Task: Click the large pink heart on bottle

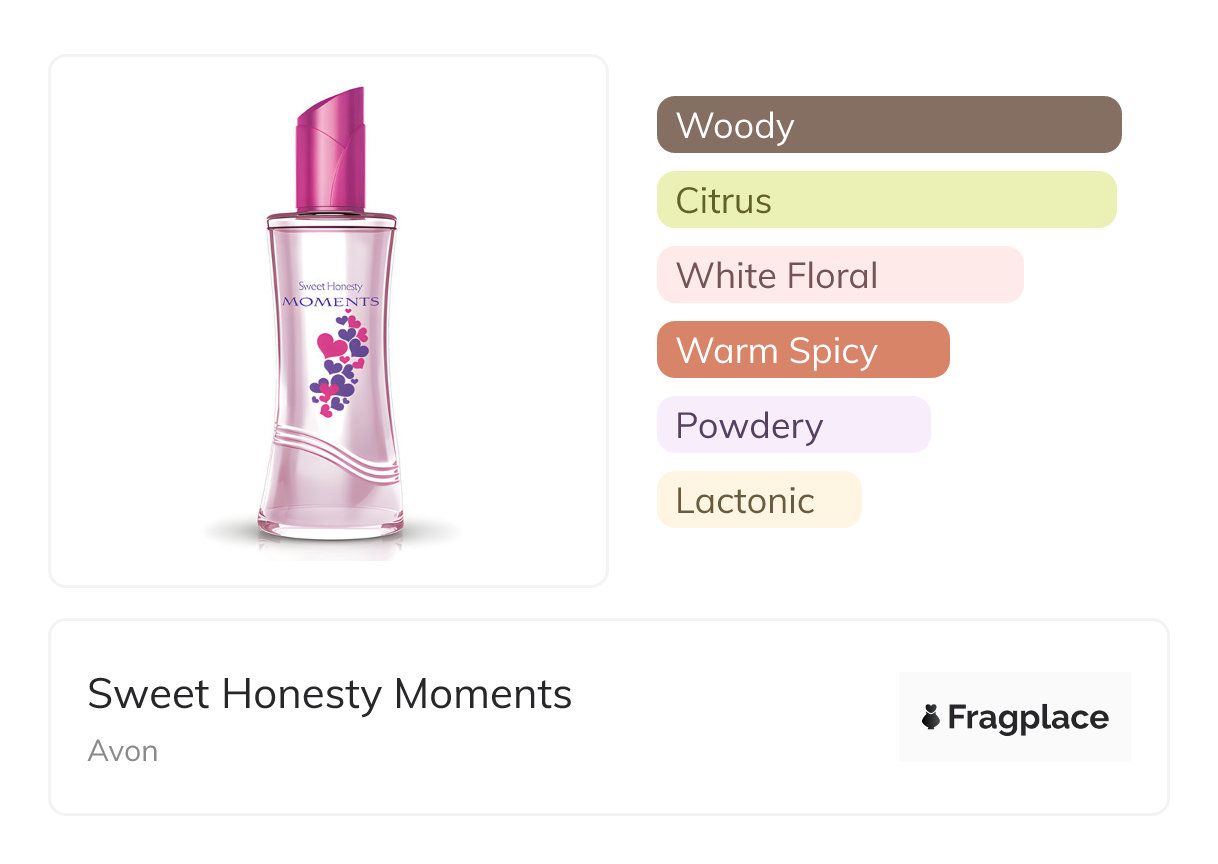Action: 331,346
